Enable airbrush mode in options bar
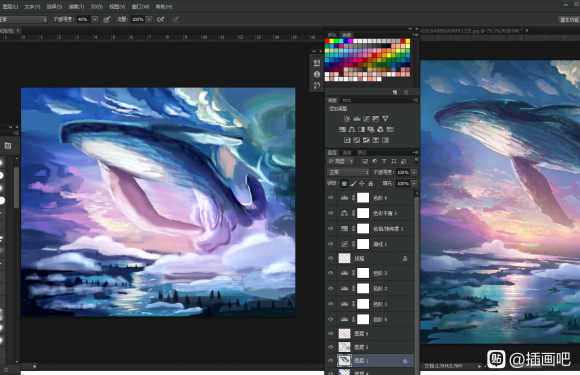 161,20
